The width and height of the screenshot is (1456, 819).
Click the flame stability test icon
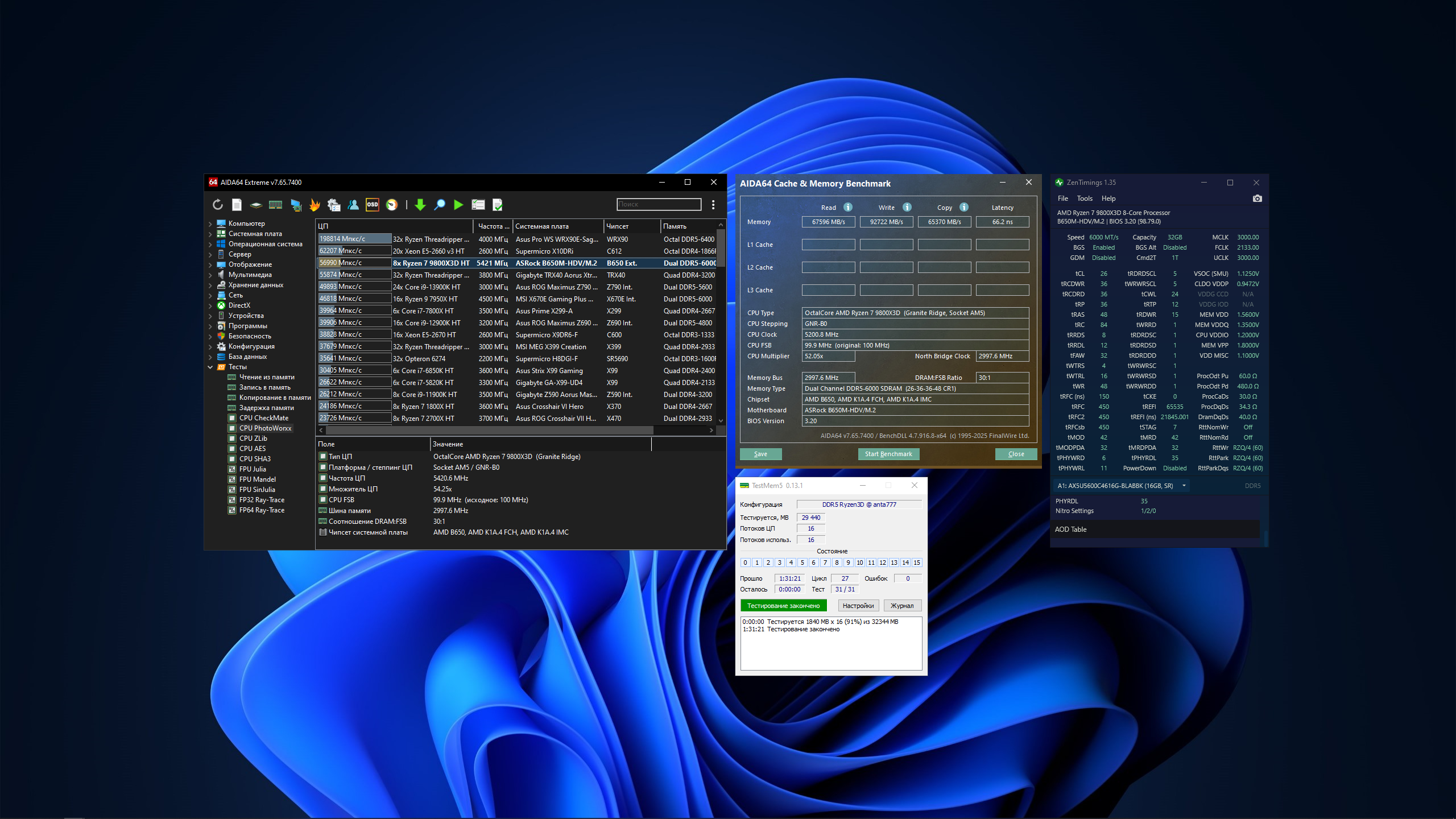[315, 205]
